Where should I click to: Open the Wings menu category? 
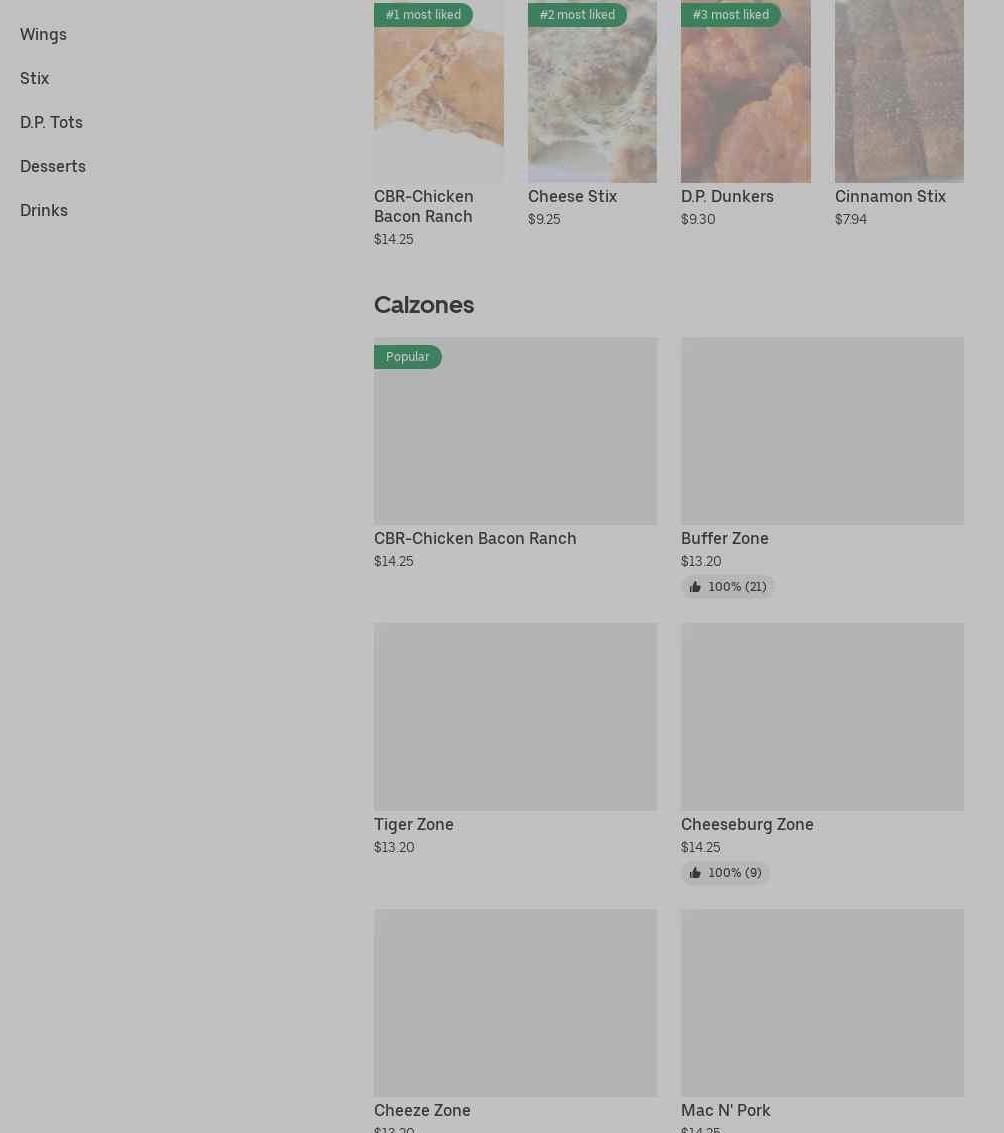[x=43, y=34]
